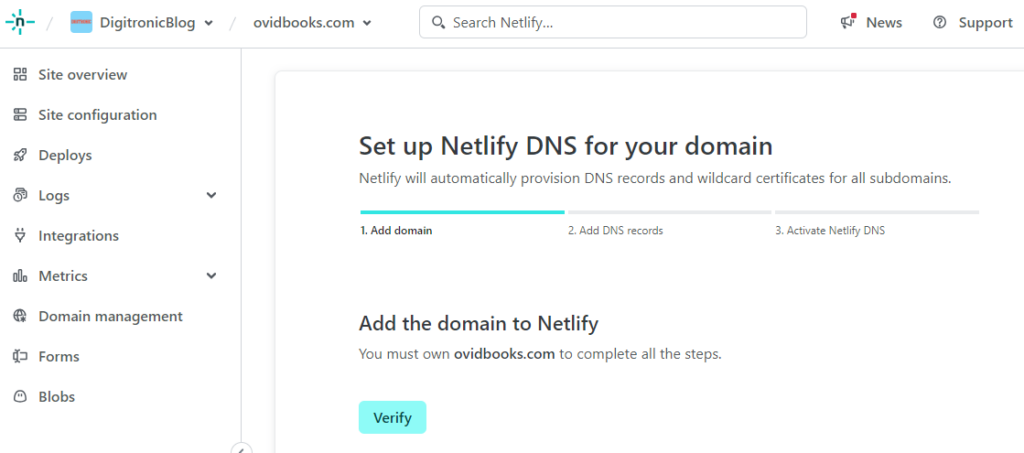Image resolution: width=1024 pixels, height=453 pixels.
Task: Click the Blobs icon in sidebar
Action: (20, 396)
